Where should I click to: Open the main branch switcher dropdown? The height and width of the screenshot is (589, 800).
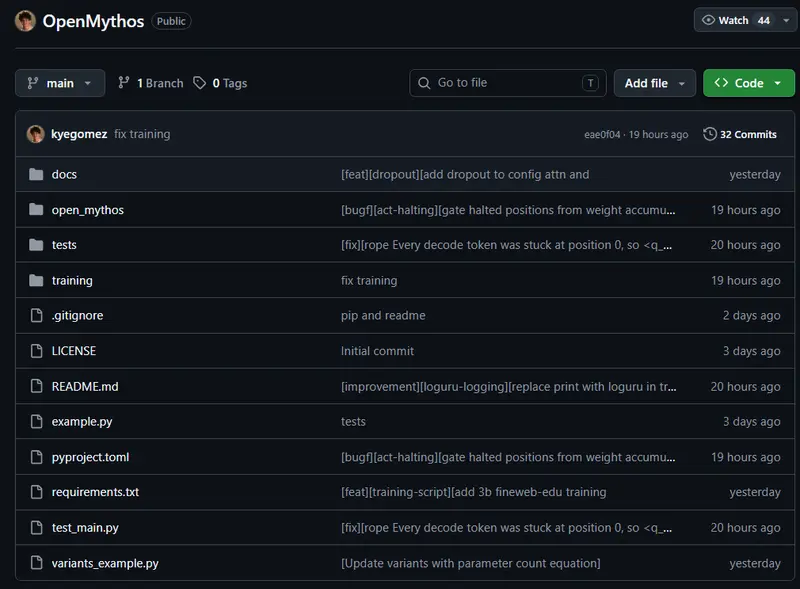(x=60, y=83)
